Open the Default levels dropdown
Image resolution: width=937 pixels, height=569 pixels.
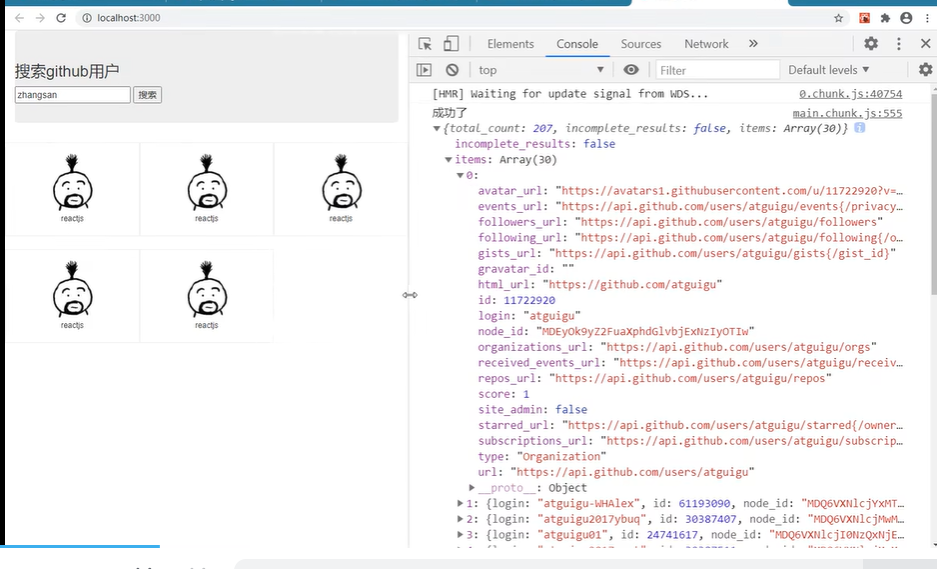(x=828, y=70)
